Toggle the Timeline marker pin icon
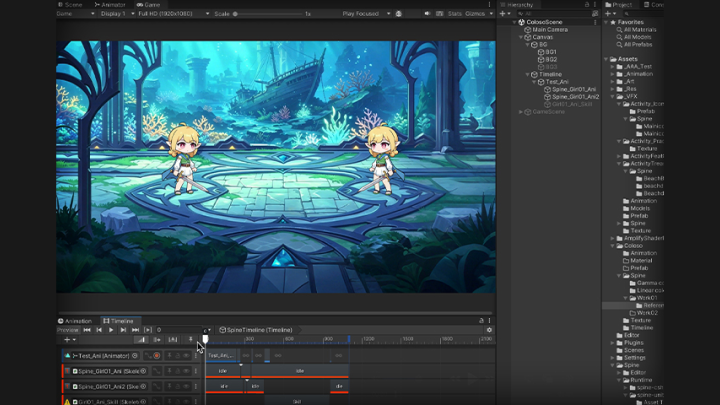The width and height of the screenshot is (720, 405). pyautogui.click(x=191, y=340)
